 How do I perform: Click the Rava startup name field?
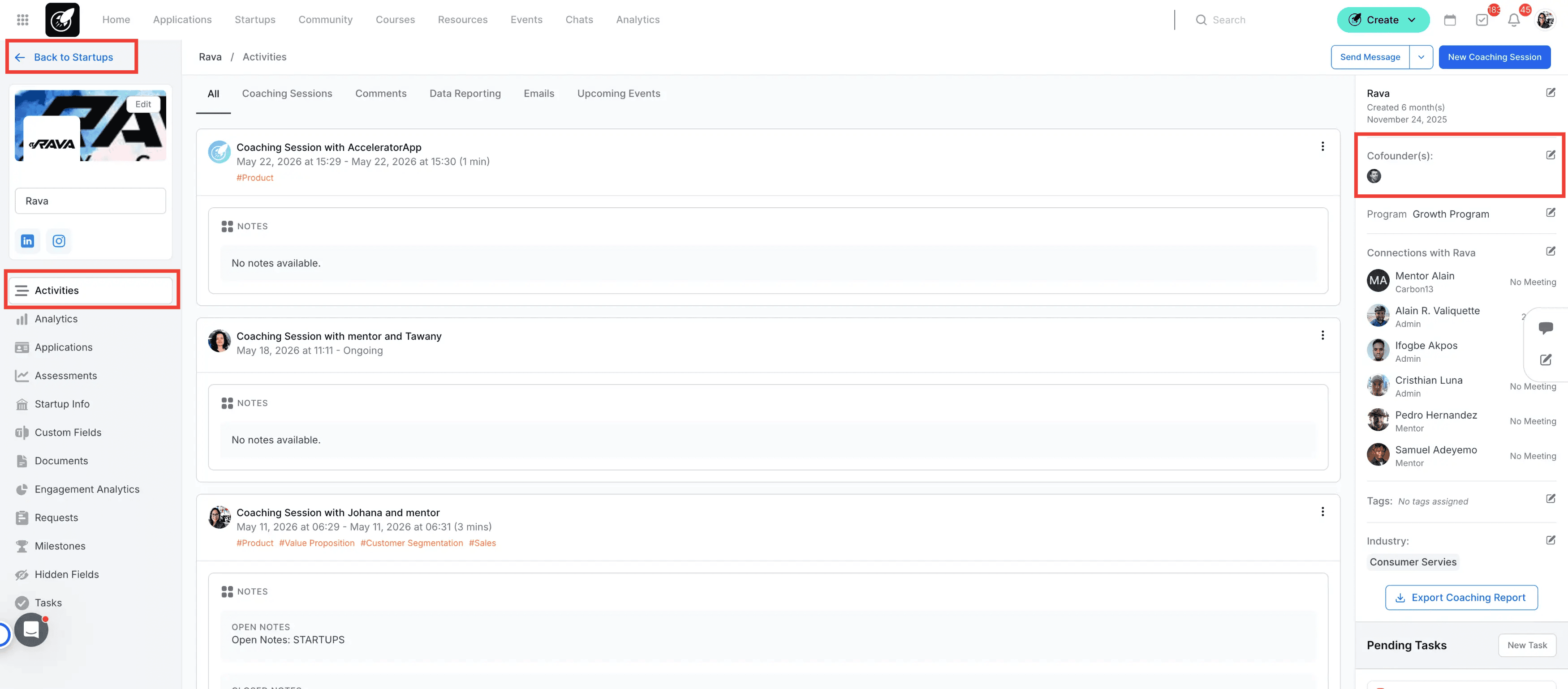pos(90,201)
